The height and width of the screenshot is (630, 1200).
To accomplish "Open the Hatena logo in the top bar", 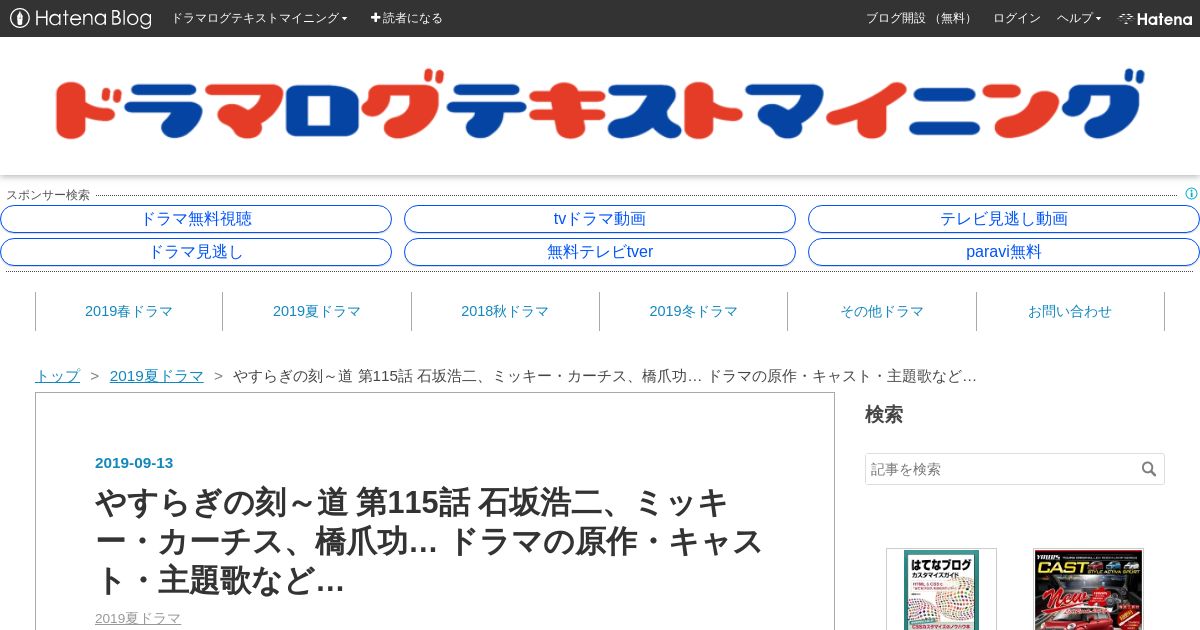I will click(x=1155, y=18).
